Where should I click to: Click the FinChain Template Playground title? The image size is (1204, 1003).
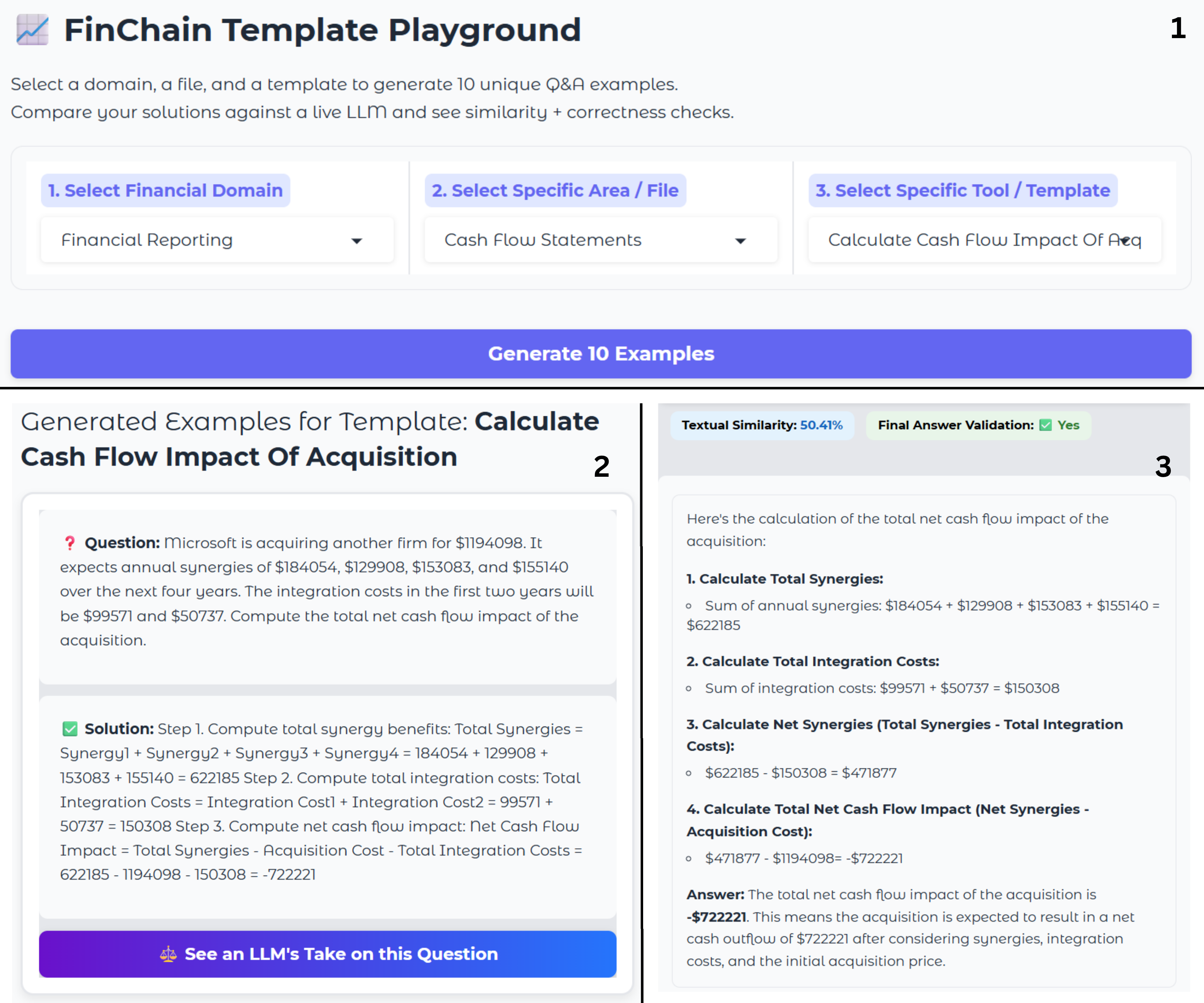point(322,30)
